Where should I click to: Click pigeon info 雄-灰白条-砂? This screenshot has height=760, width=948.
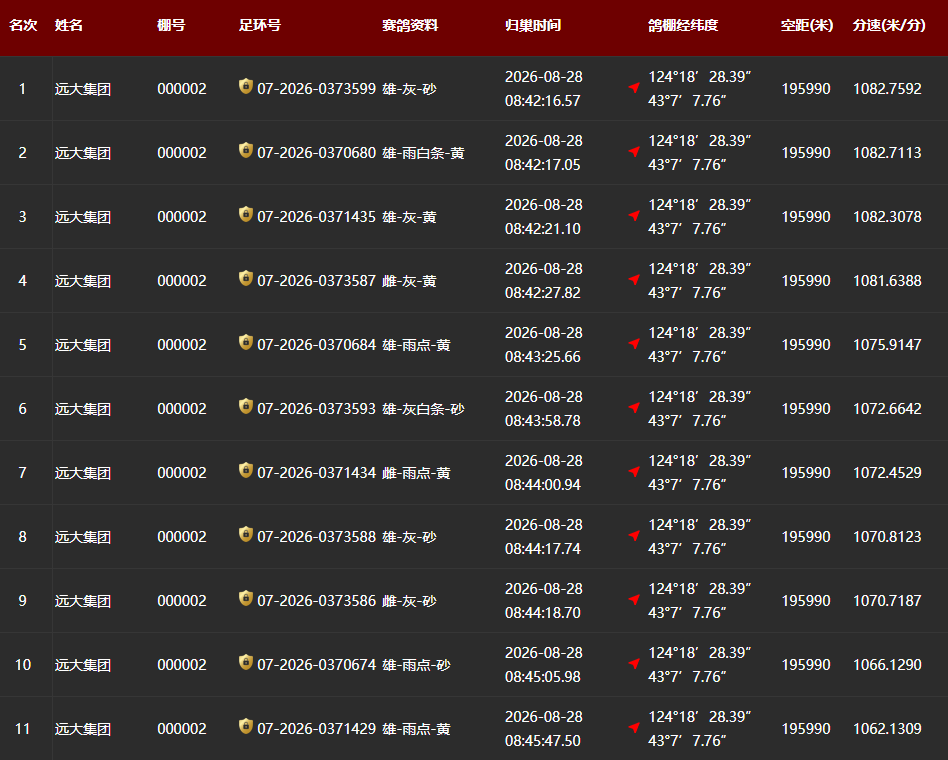tap(423, 410)
